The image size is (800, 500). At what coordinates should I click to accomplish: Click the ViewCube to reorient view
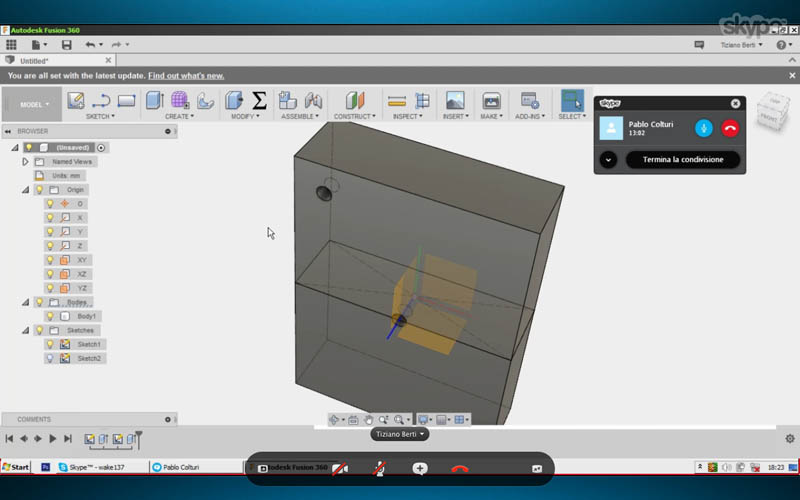773,111
